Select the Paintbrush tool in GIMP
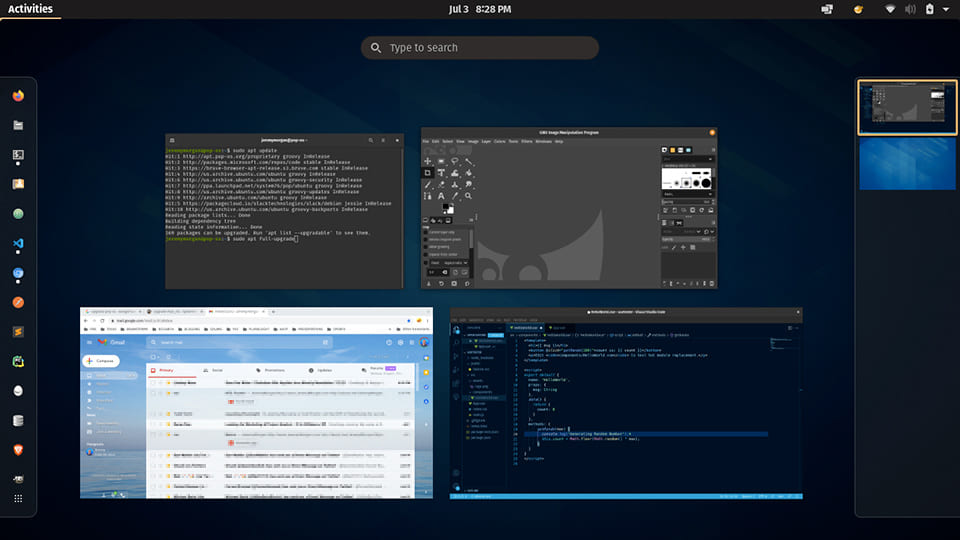 [x=427, y=184]
